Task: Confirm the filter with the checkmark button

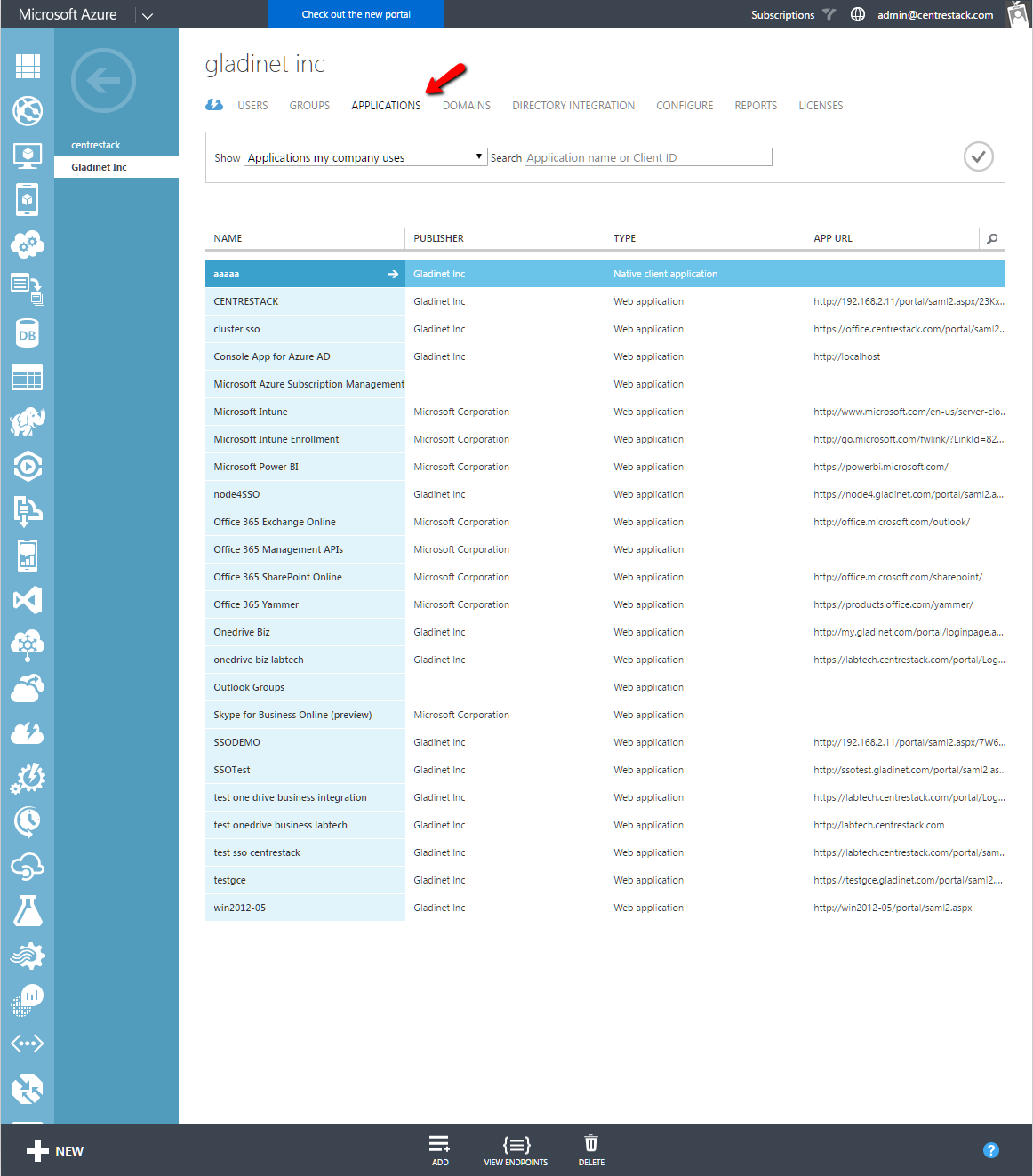Action: click(x=978, y=156)
